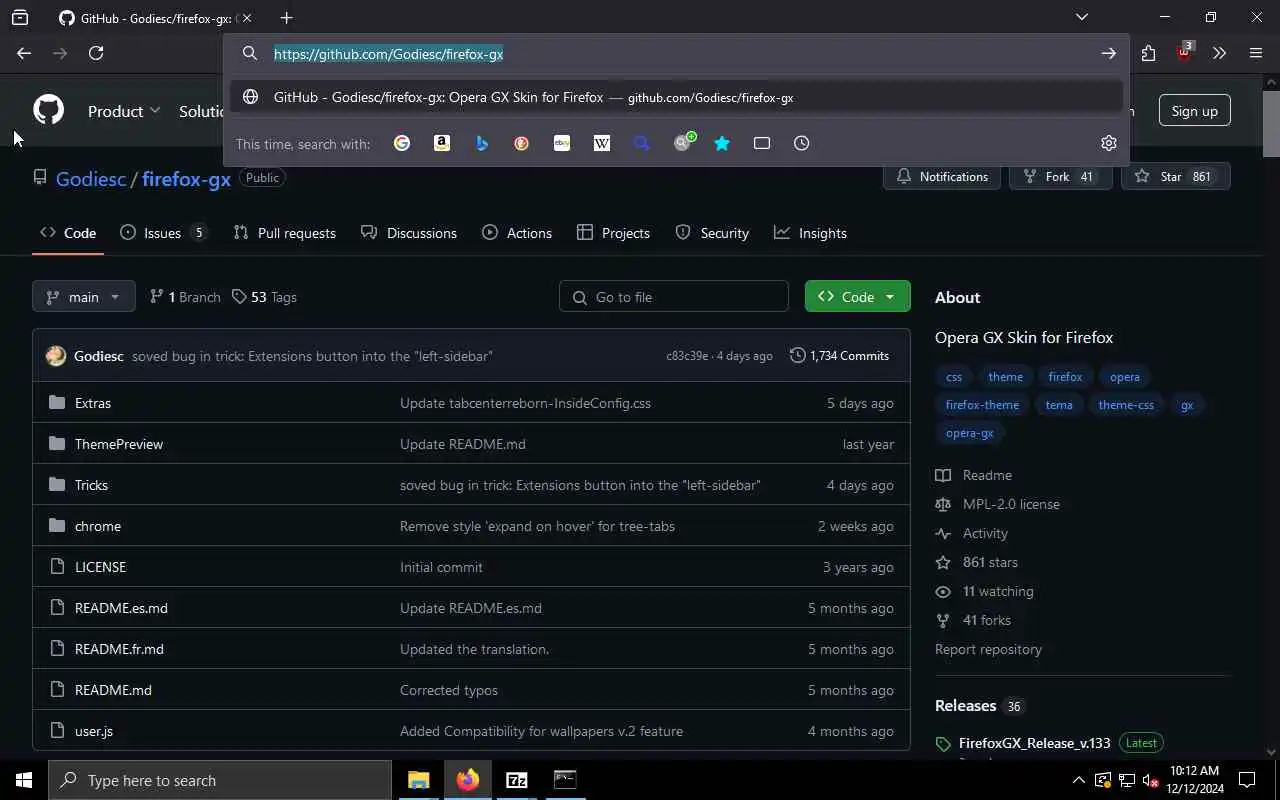
Task: Open the README.es.md file
Action: click(x=121, y=608)
